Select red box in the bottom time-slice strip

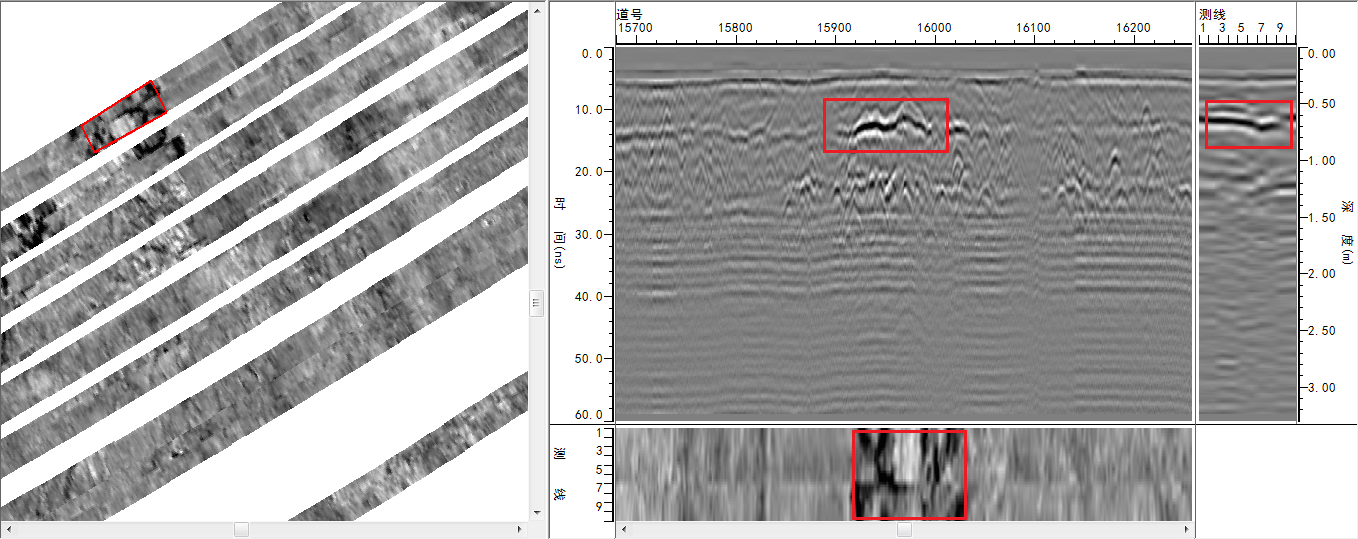tap(908, 475)
